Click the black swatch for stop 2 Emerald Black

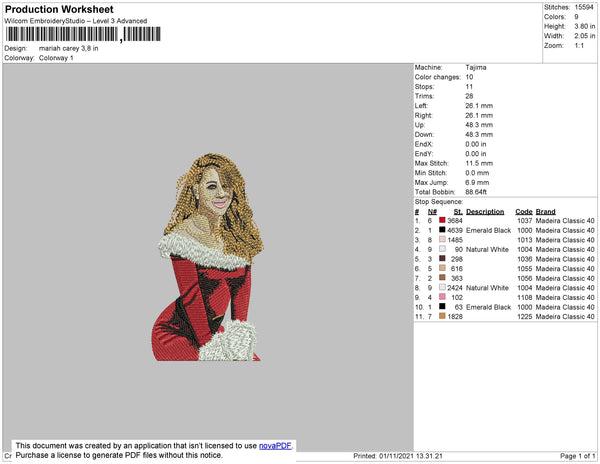click(x=442, y=230)
